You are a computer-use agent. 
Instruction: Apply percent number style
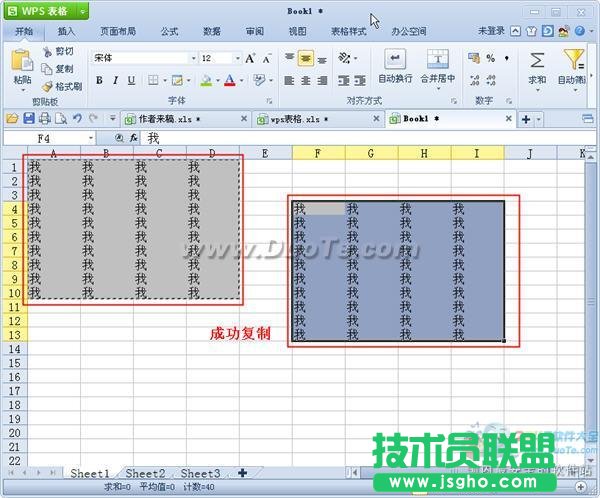491,58
